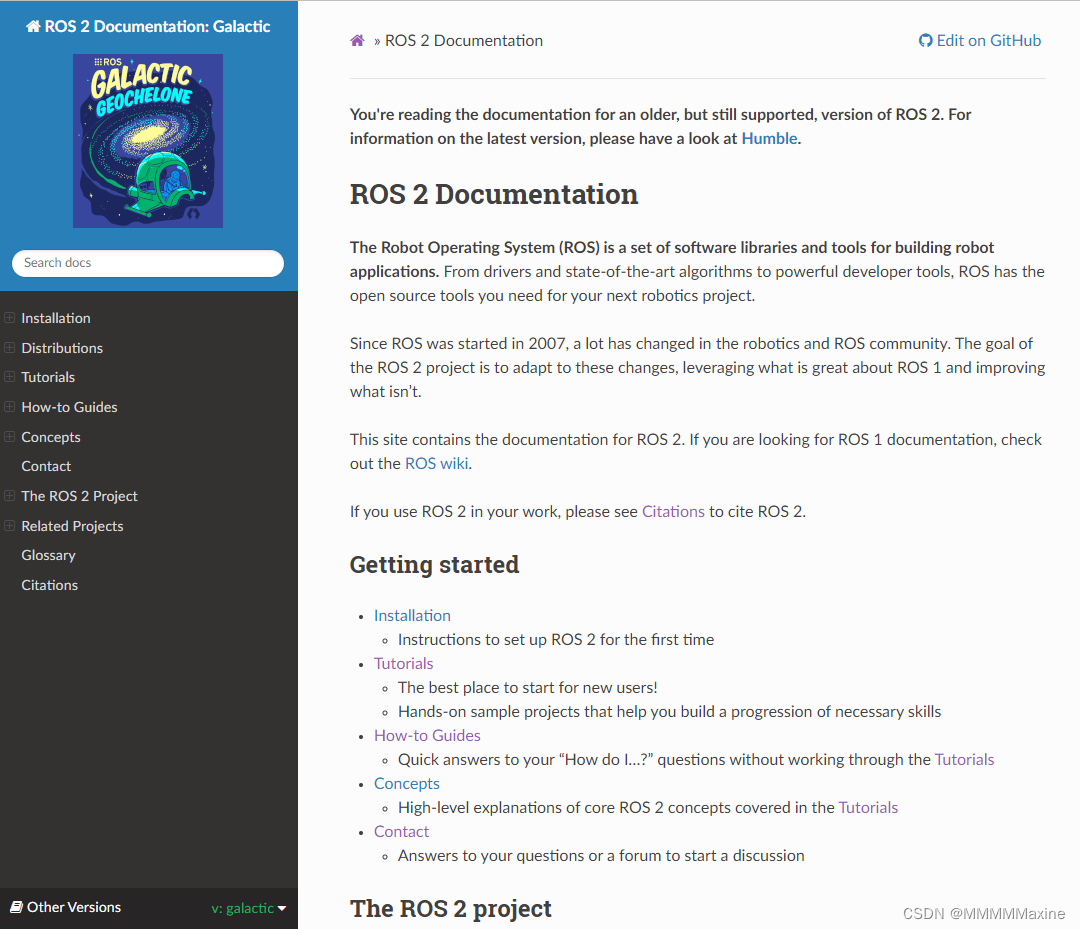
Task: Focus the Search docs field
Action: tap(148, 263)
